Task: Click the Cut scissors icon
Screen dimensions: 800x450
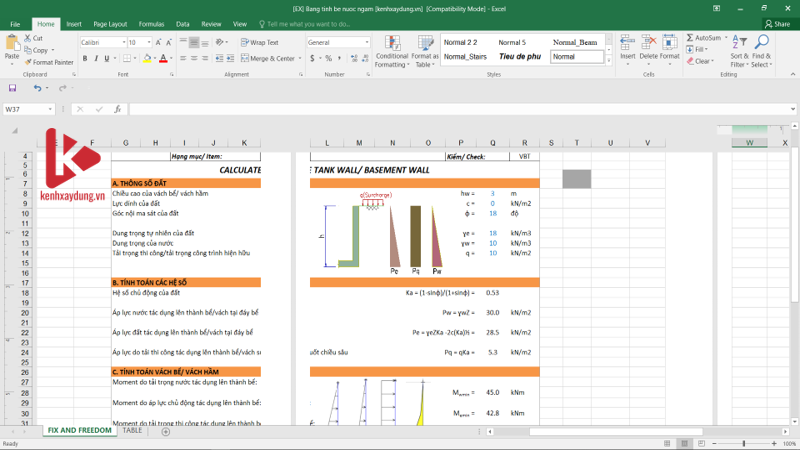Action: [x=27, y=39]
